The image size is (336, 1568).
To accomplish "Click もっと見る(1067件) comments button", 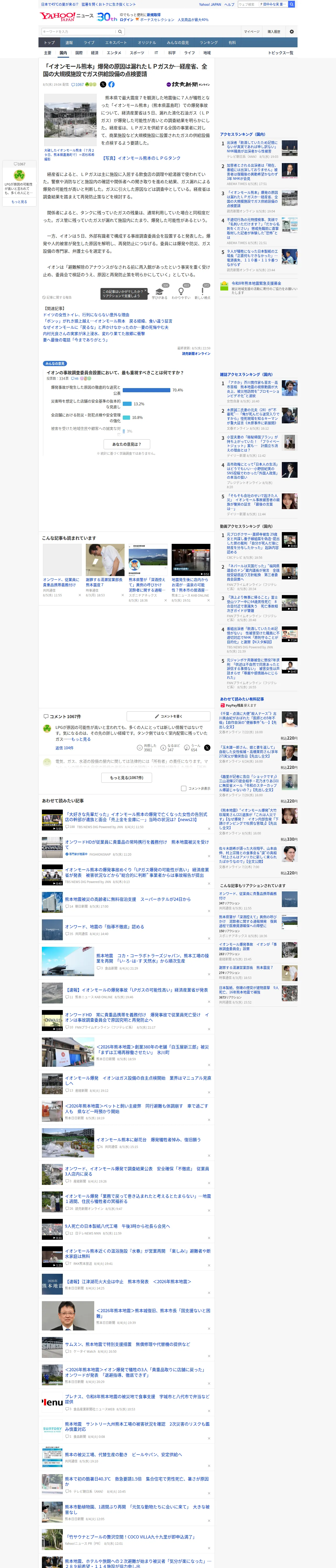I will pos(127,778).
